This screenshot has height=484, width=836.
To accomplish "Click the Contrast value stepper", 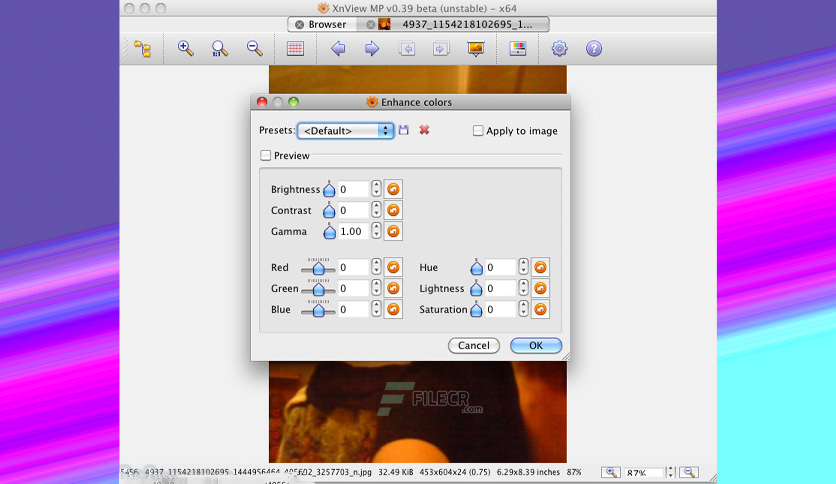I will (376, 210).
